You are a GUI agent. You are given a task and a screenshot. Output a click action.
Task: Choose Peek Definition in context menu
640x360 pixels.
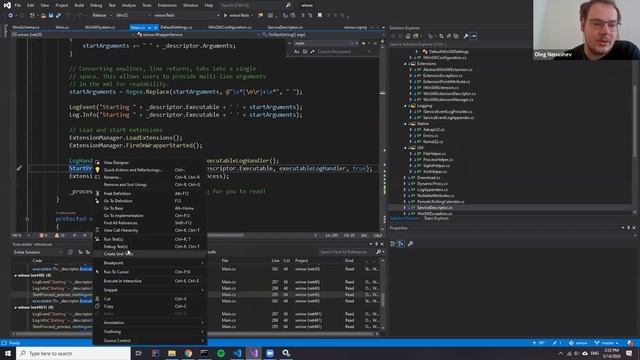coord(149,193)
